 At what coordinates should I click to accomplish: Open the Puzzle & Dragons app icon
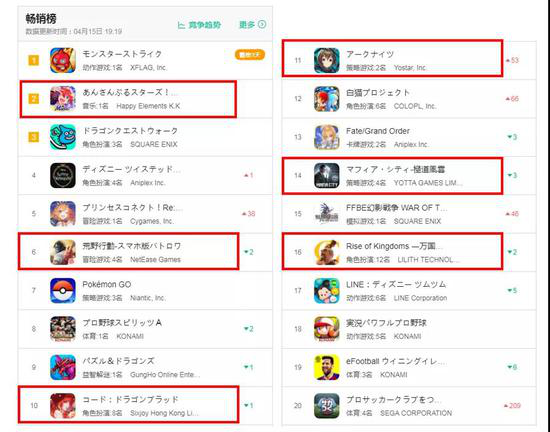click(x=63, y=367)
